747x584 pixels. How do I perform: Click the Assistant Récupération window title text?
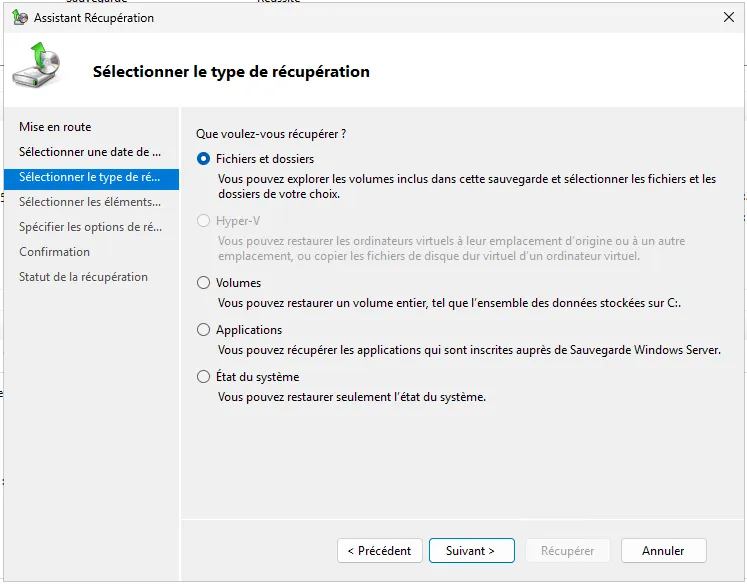click(x=94, y=18)
